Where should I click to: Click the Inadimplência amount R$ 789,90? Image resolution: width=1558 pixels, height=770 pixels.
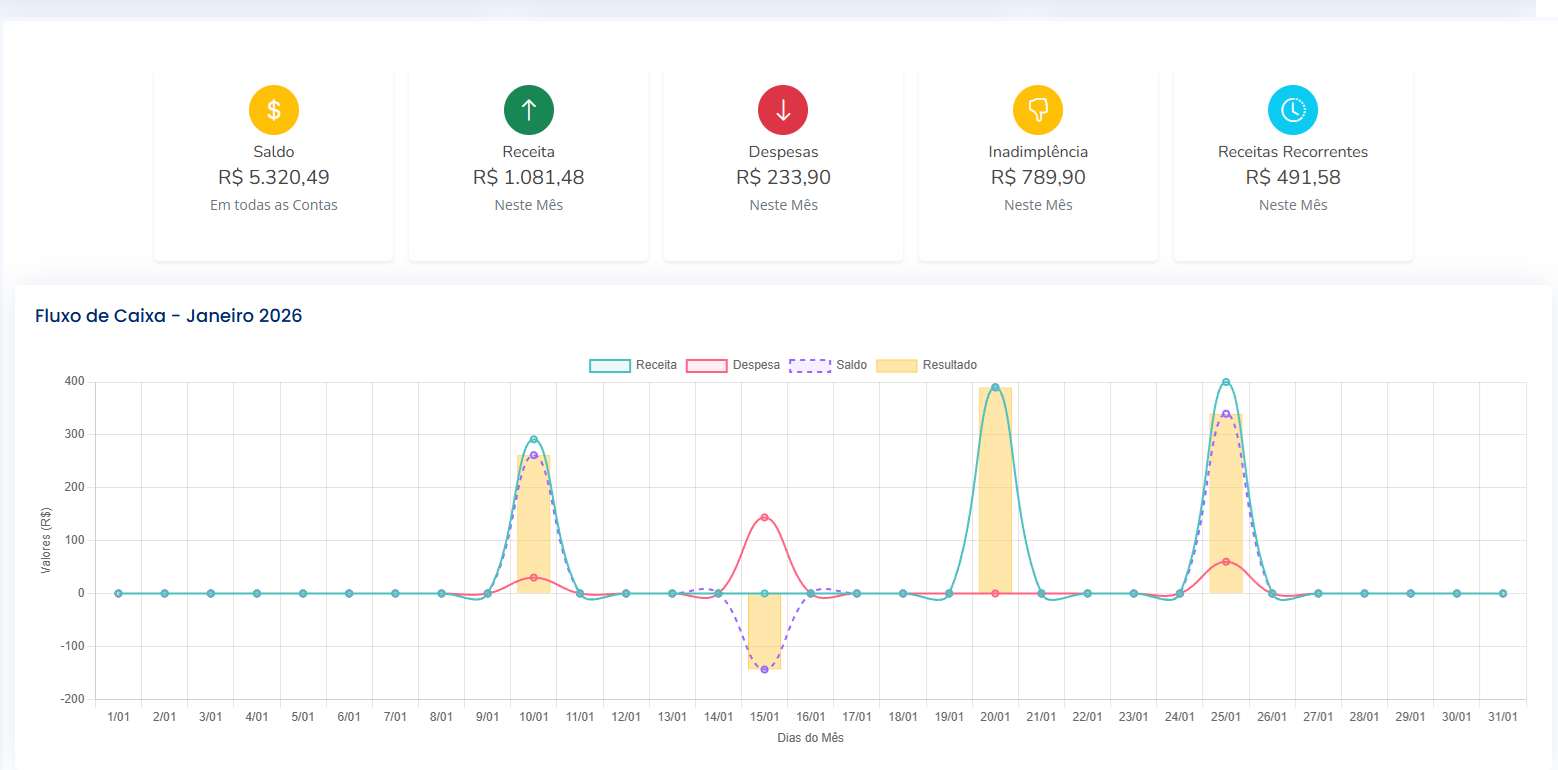[x=1038, y=178]
